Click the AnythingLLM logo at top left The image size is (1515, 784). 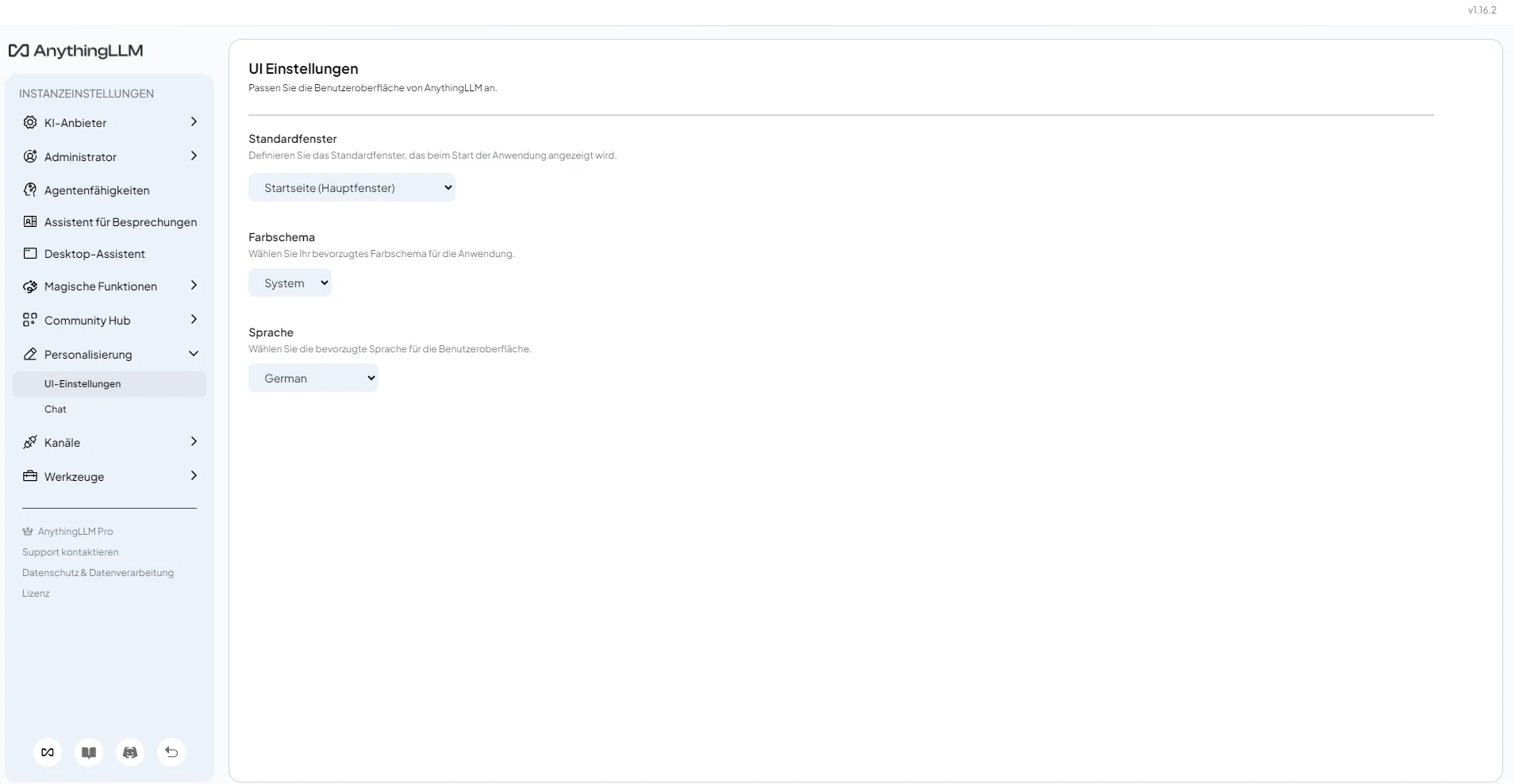coord(75,51)
